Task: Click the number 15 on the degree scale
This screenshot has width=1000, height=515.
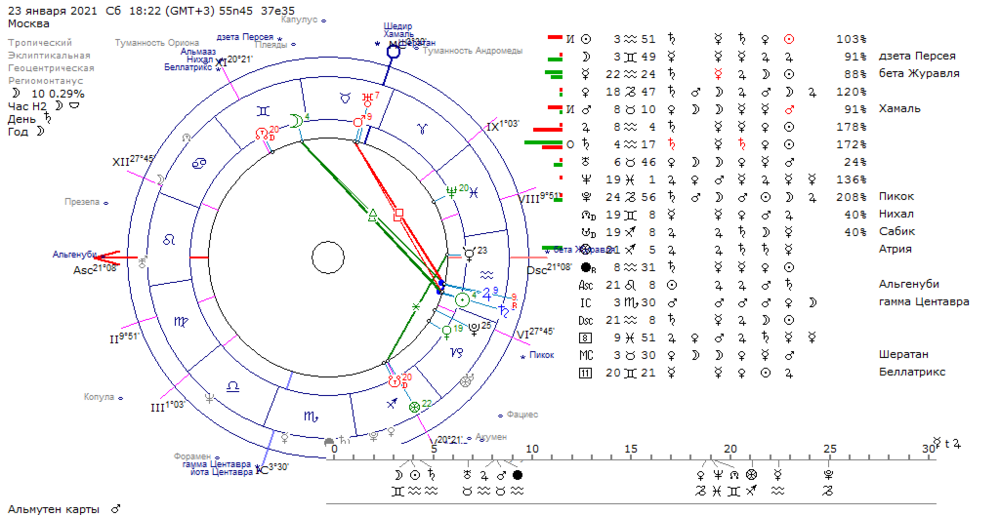Action: [631, 449]
